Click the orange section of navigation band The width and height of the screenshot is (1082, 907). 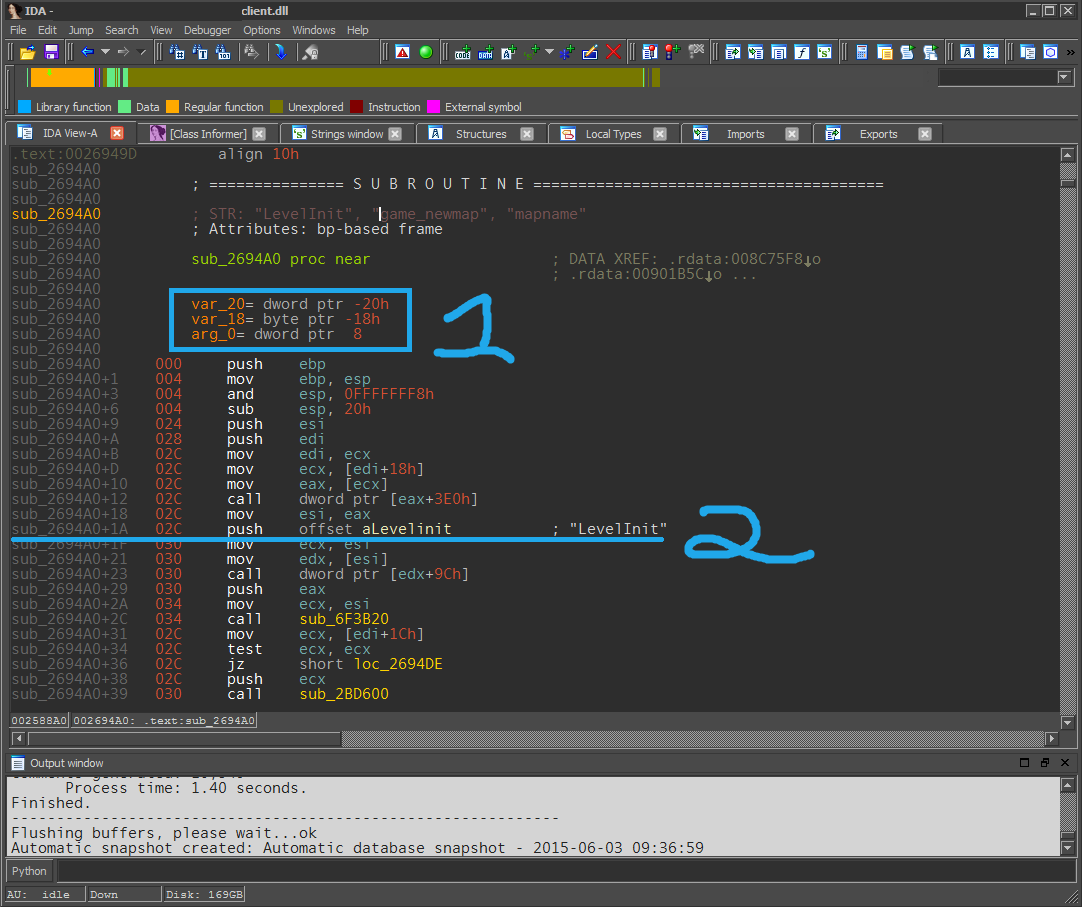(x=62, y=77)
